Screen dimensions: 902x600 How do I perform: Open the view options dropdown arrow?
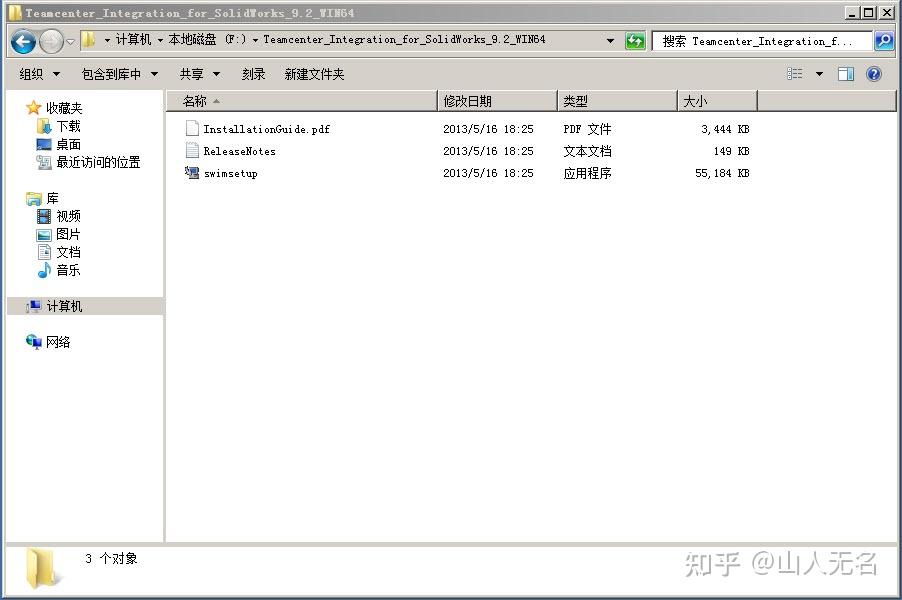coord(819,74)
